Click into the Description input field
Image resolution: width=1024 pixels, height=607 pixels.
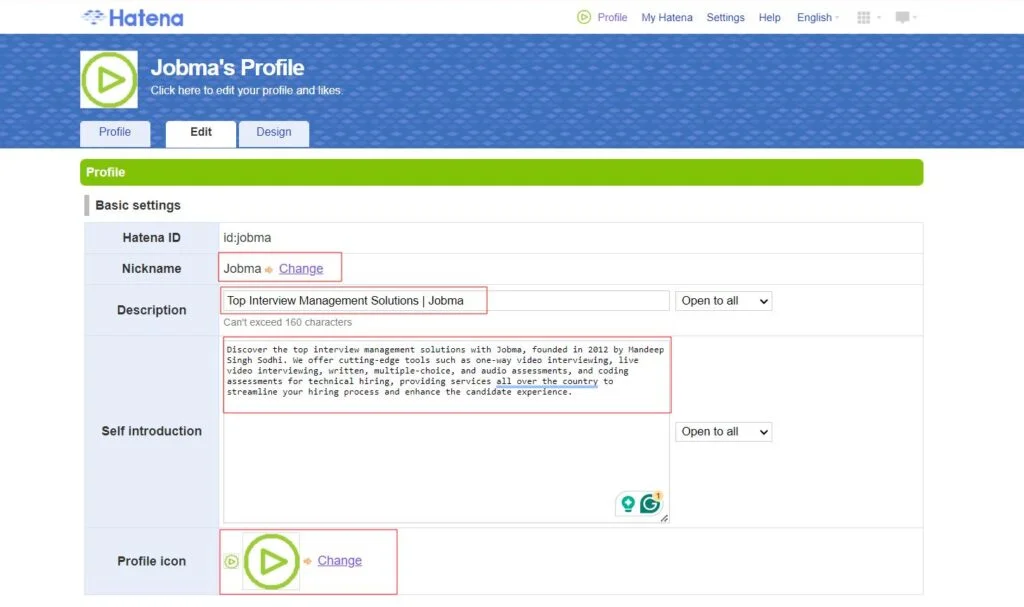[446, 301]
